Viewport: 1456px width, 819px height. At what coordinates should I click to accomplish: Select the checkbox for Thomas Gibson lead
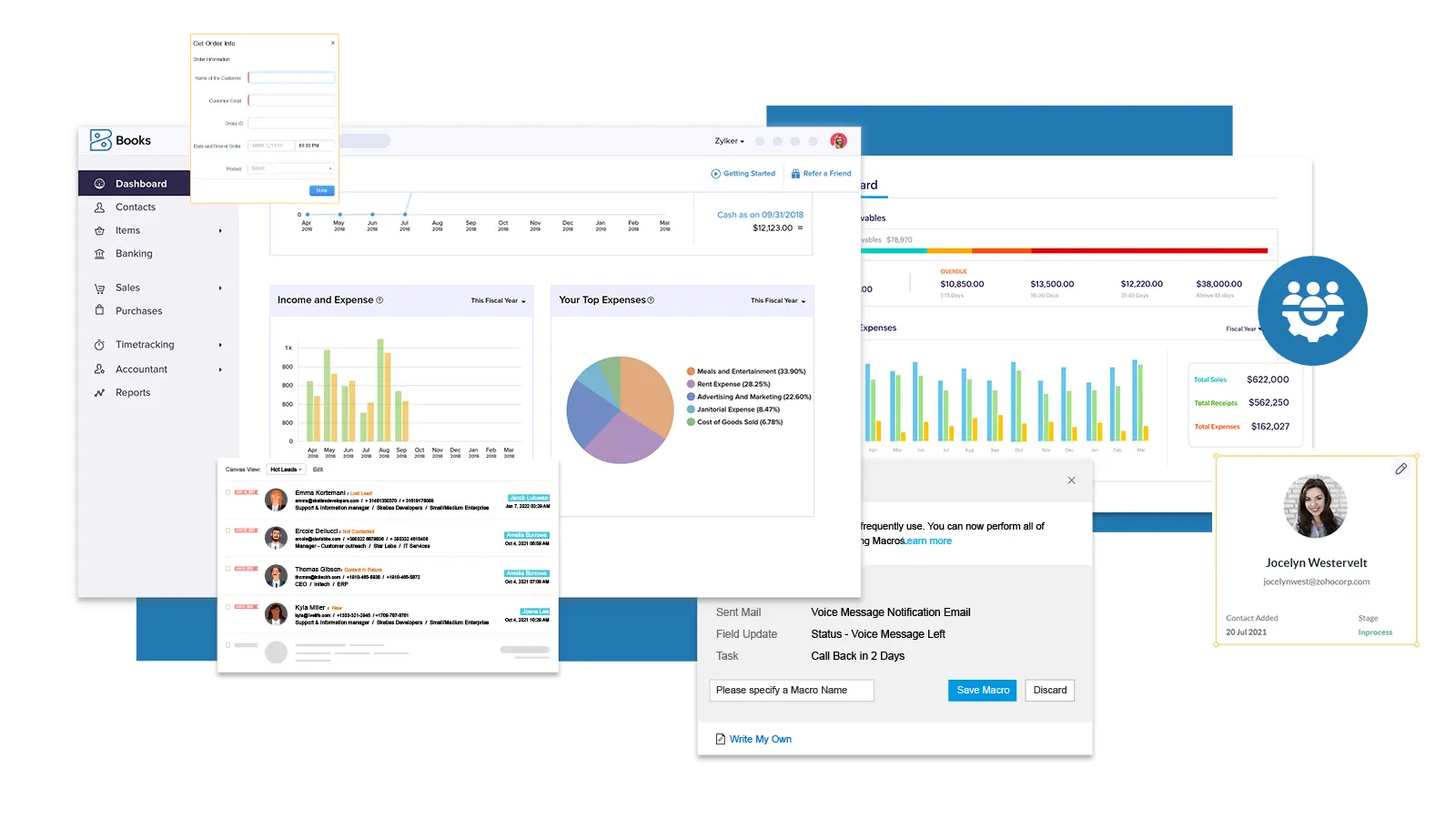coord(228,569)
